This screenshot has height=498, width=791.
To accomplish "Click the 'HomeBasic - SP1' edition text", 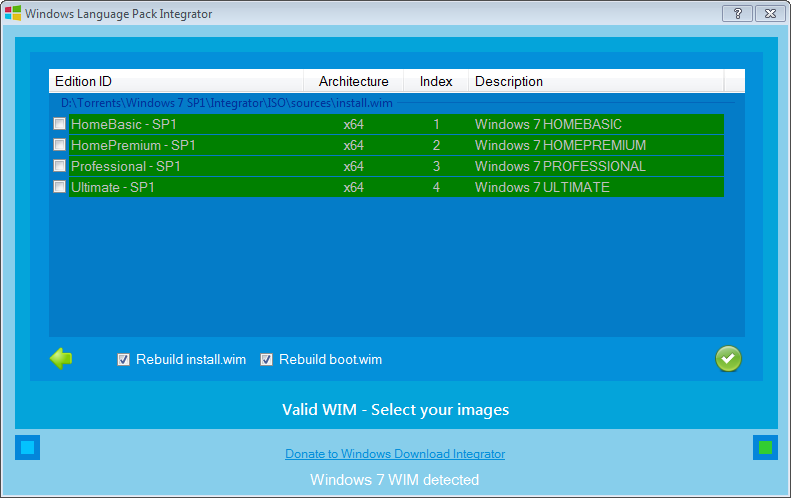I will point(124,124).
